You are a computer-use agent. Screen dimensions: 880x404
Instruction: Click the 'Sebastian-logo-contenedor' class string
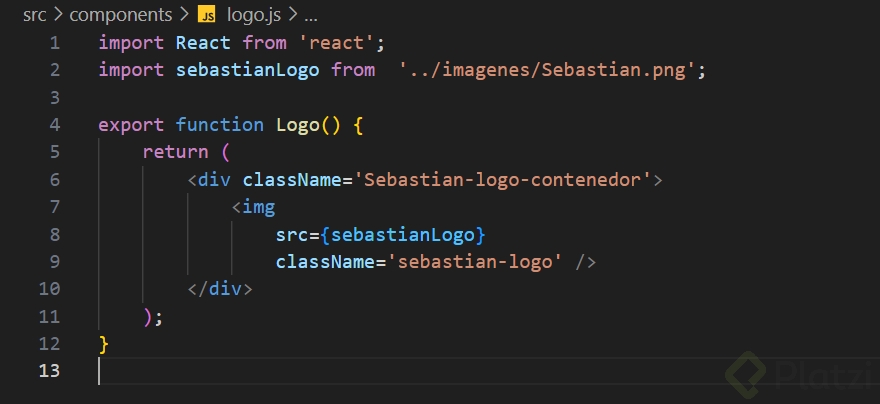[x=502, y=180]
